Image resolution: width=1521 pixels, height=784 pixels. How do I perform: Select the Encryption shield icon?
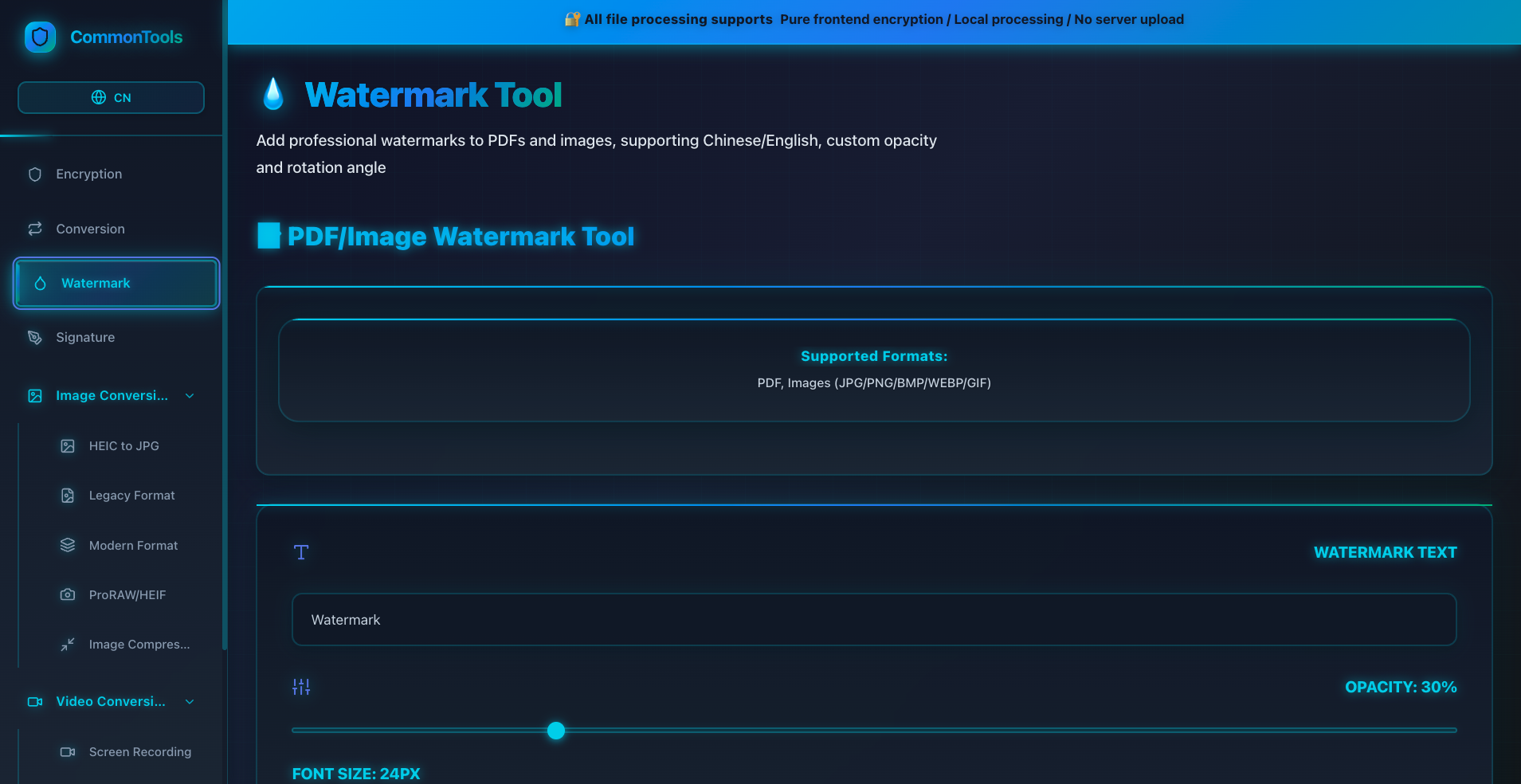(x=34, y=174)
